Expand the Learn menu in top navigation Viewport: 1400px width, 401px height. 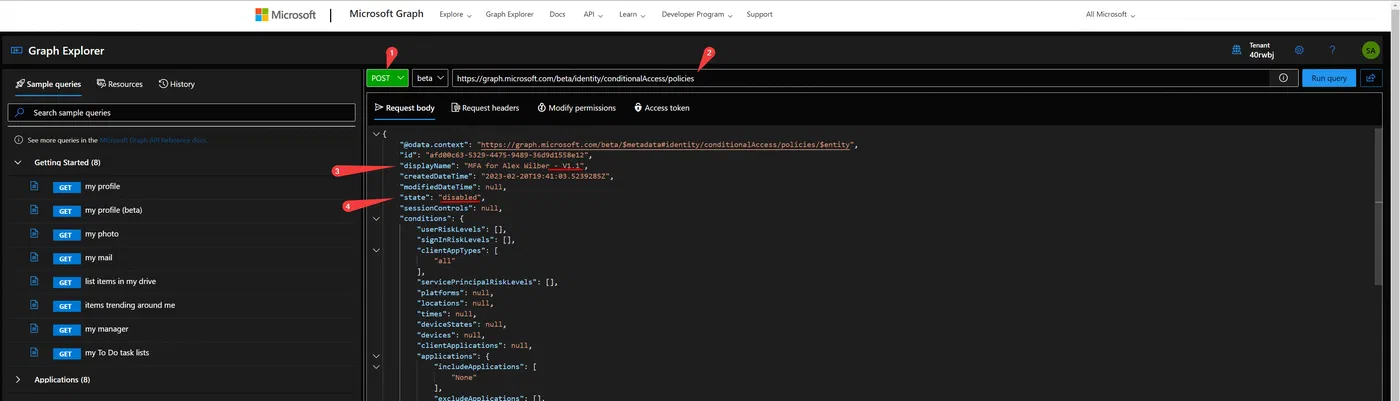pos(632,15)
